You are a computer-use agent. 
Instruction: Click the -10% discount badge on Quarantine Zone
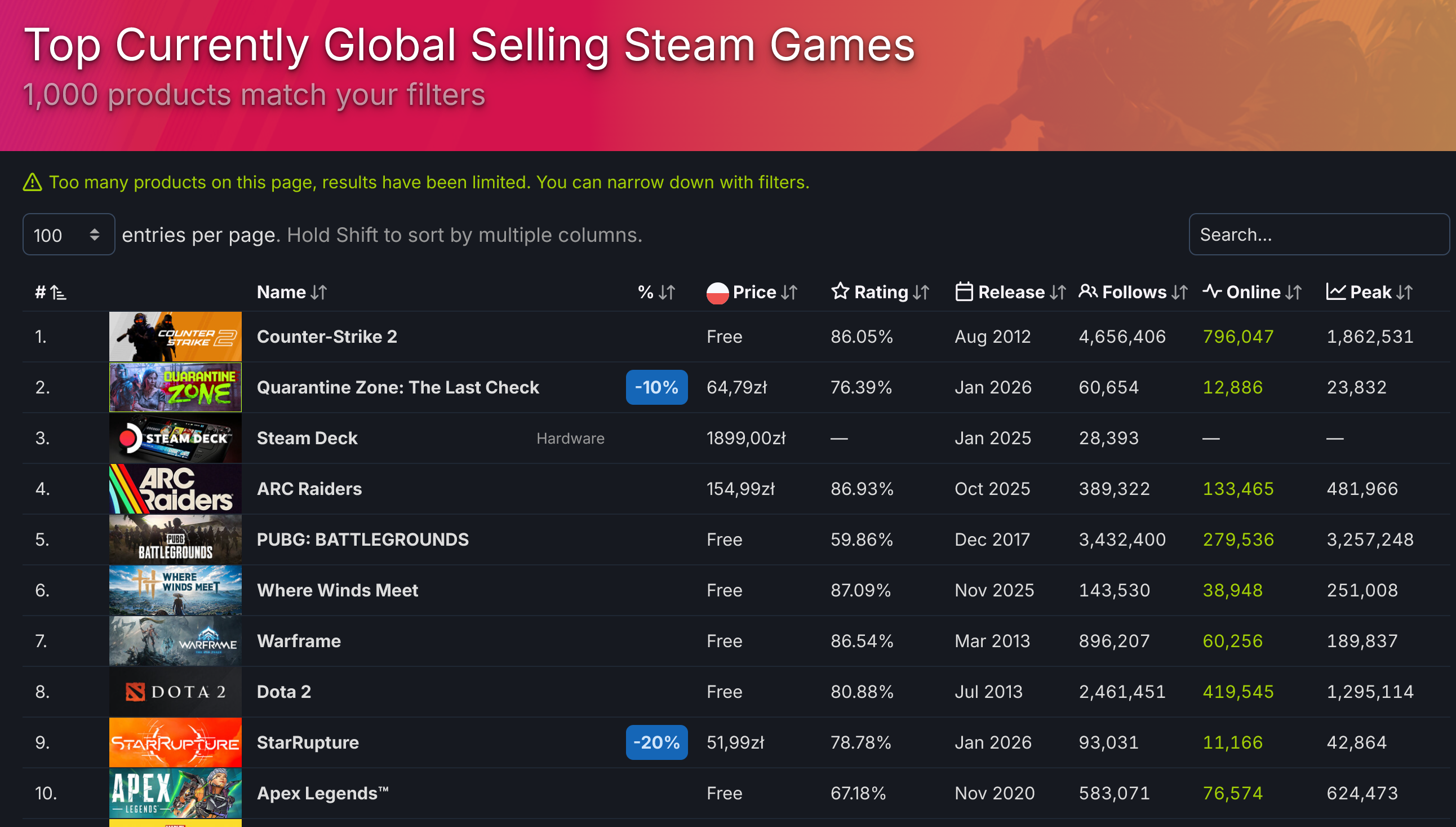click(x=656, y=387)
